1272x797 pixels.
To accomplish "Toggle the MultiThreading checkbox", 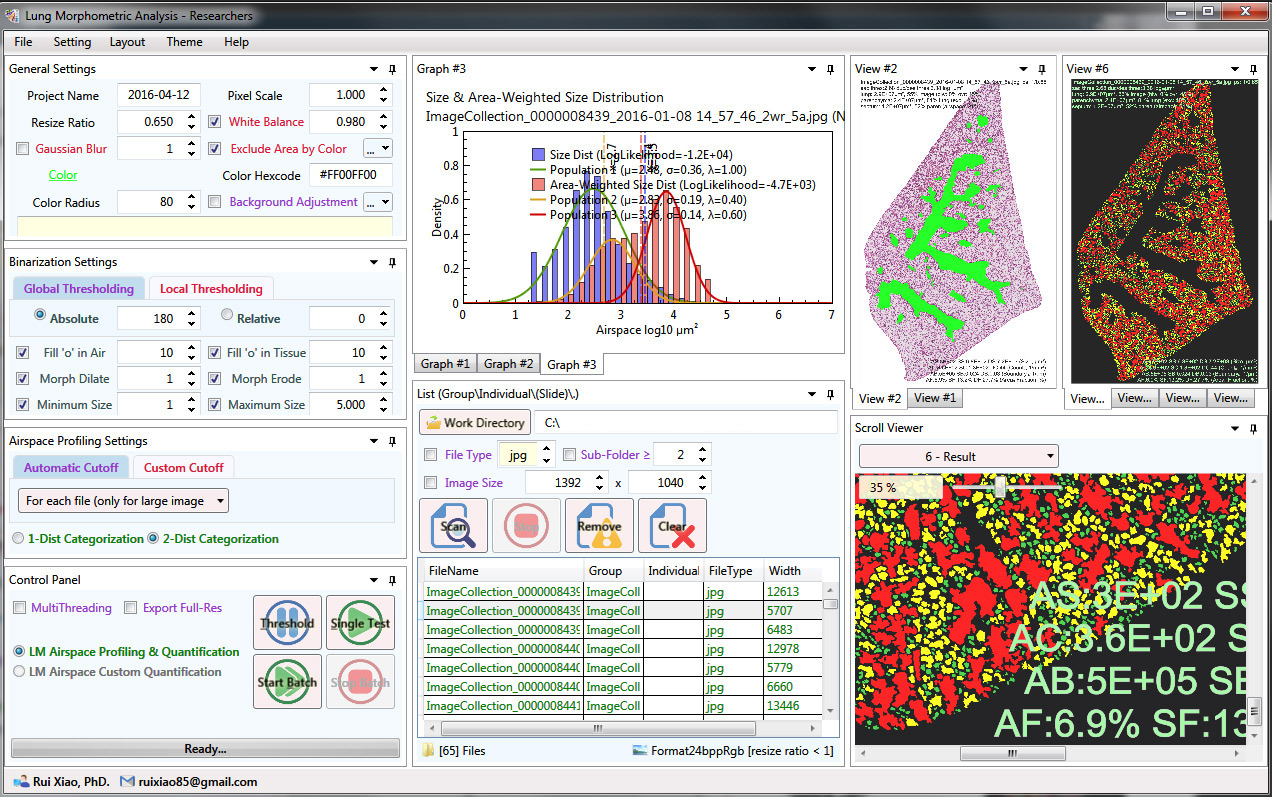I will (x=20, y=608).
